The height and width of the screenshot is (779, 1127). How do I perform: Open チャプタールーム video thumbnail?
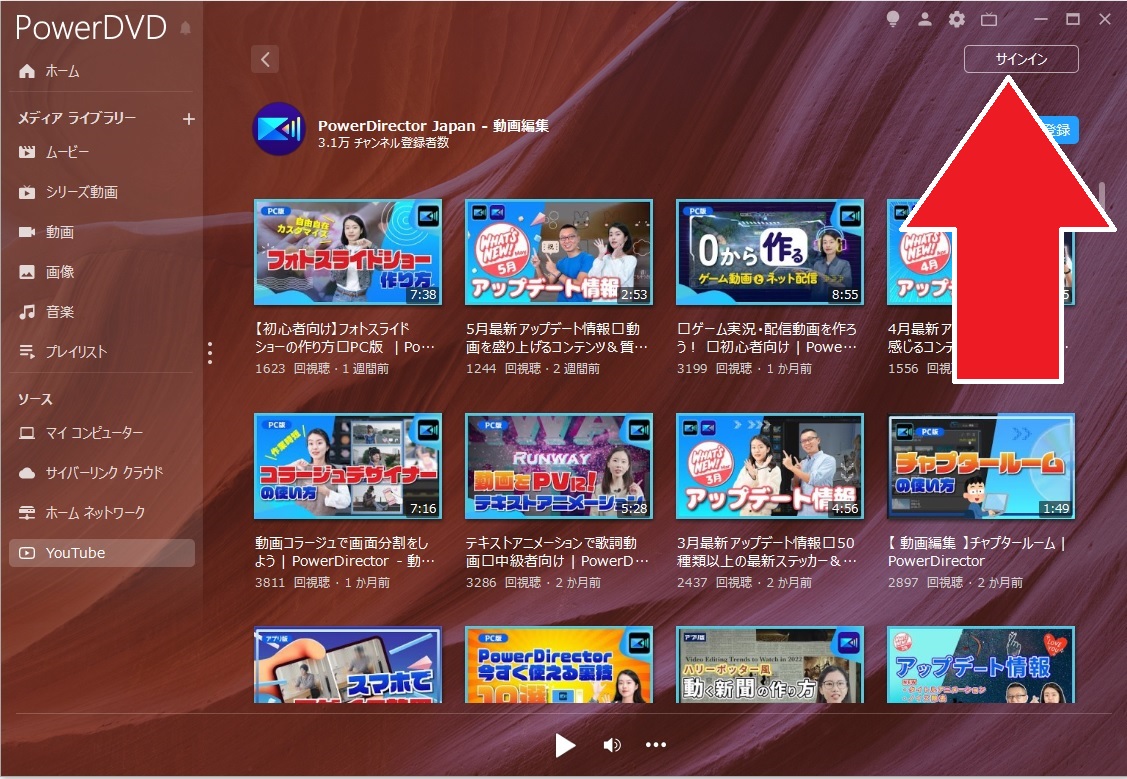(981, 466)
